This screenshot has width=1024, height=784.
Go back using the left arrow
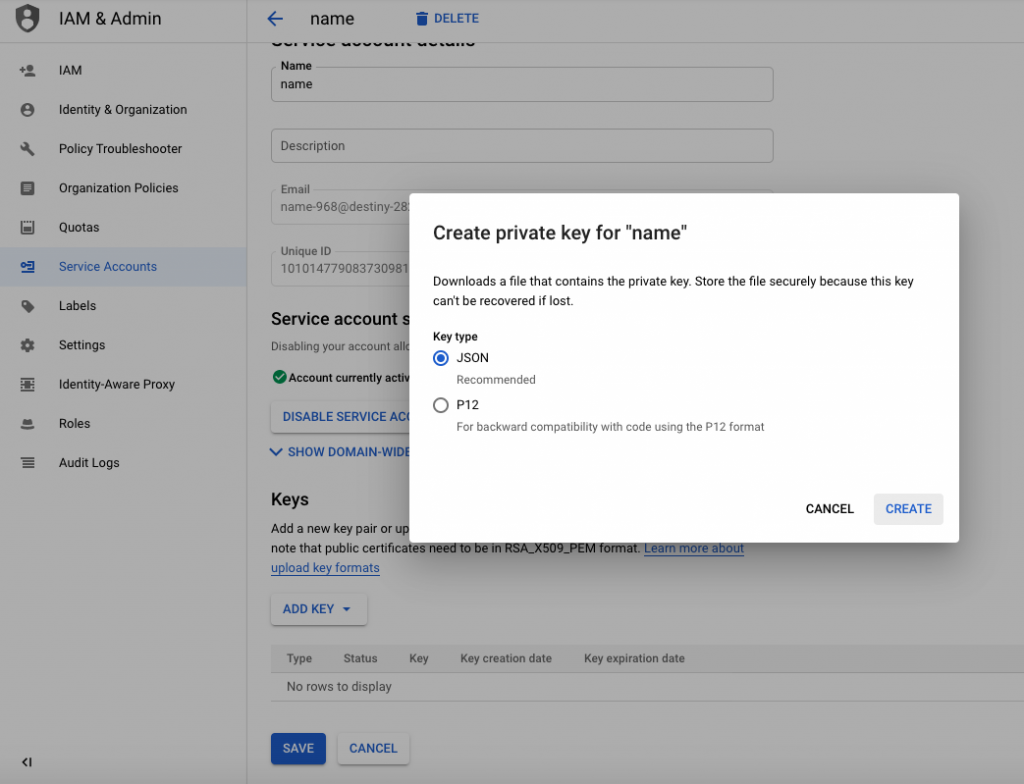click(x=275, y=18)
